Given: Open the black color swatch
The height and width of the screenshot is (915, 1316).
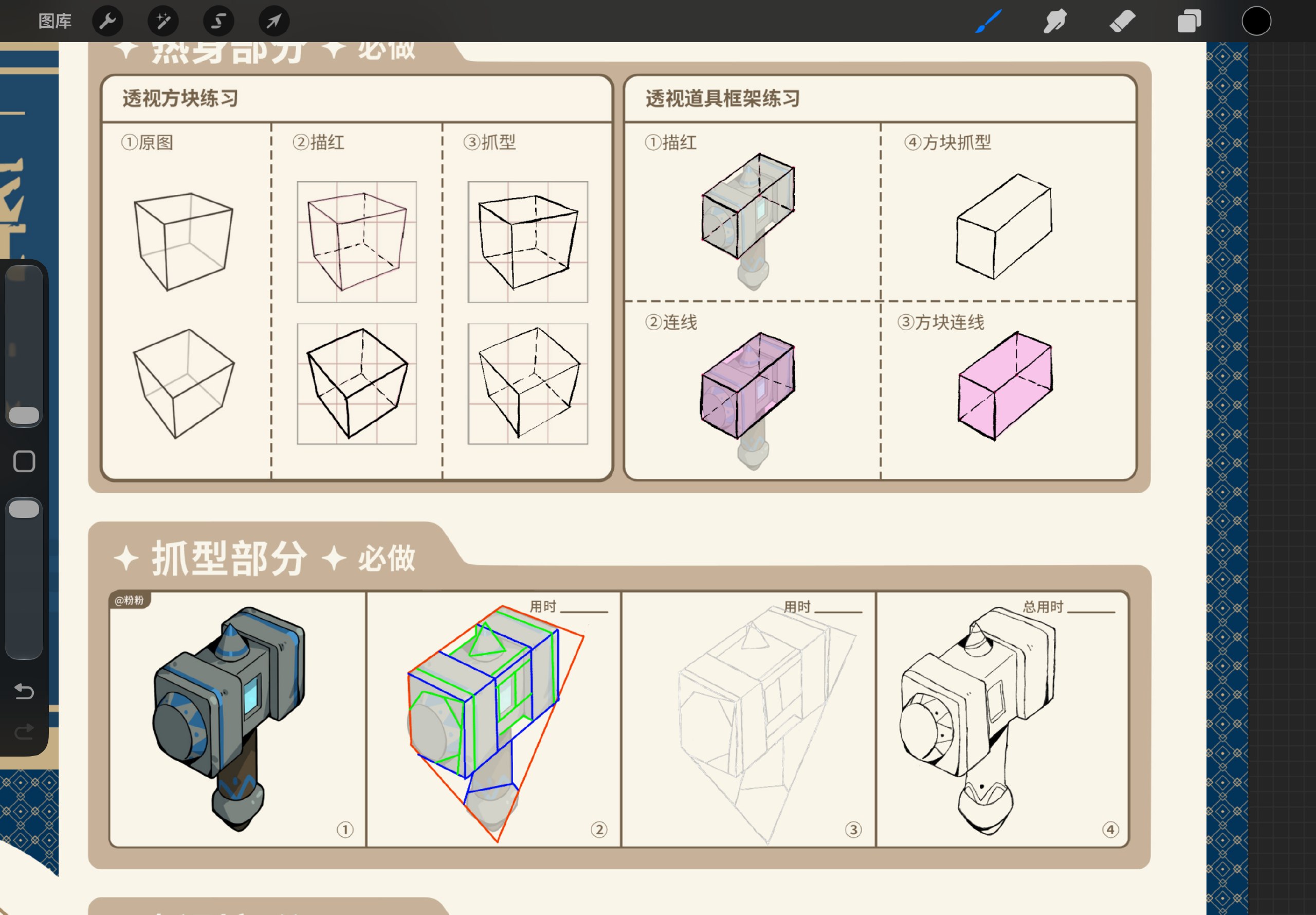Looking at the screenshot, I should coord(1256,21).
